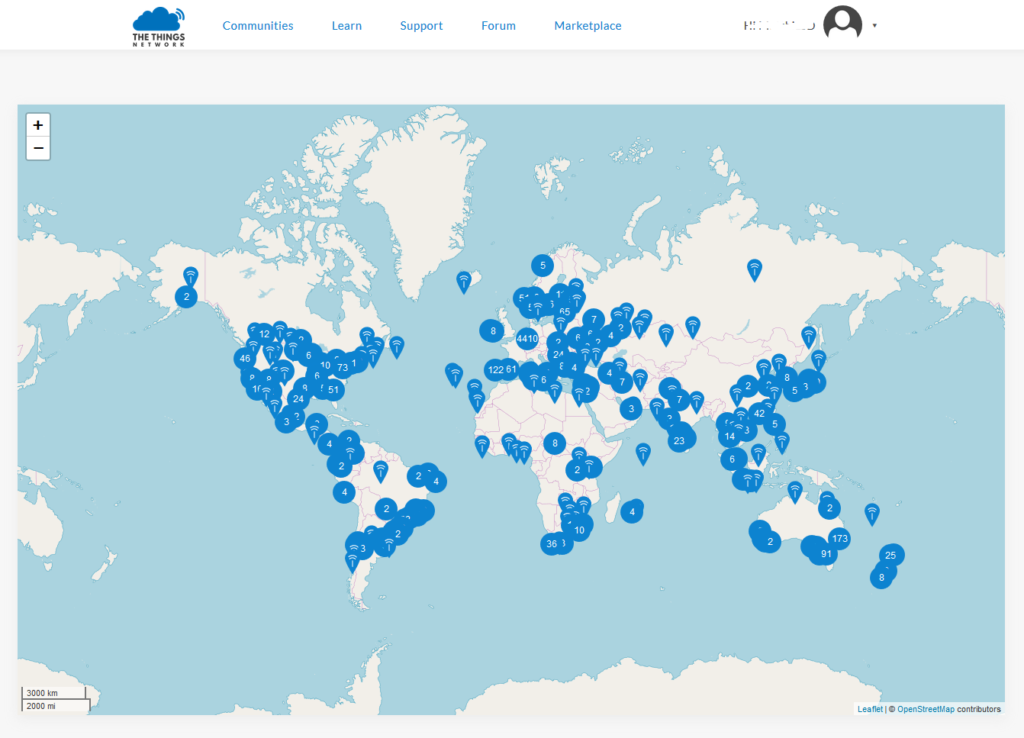Screen dimensions: 1024x738
Task: Expand the 36 cluster in southern Africa
Action: click(552, 544)
